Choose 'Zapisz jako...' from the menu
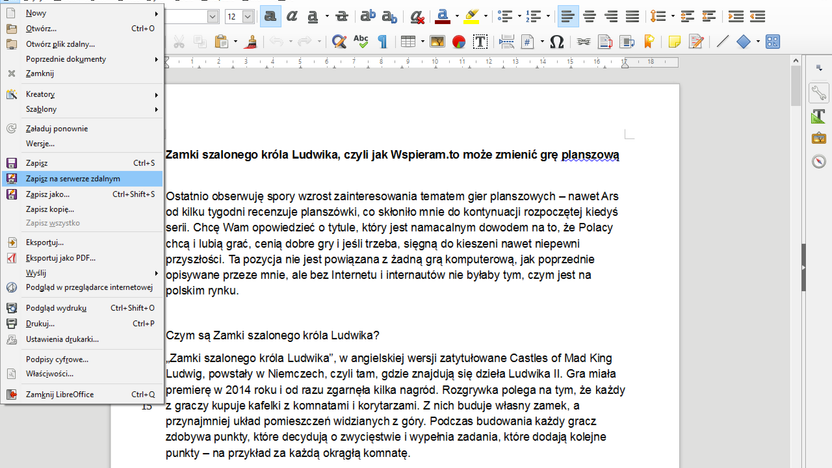This screenshot has height=468, width=832. coord(82,194)
